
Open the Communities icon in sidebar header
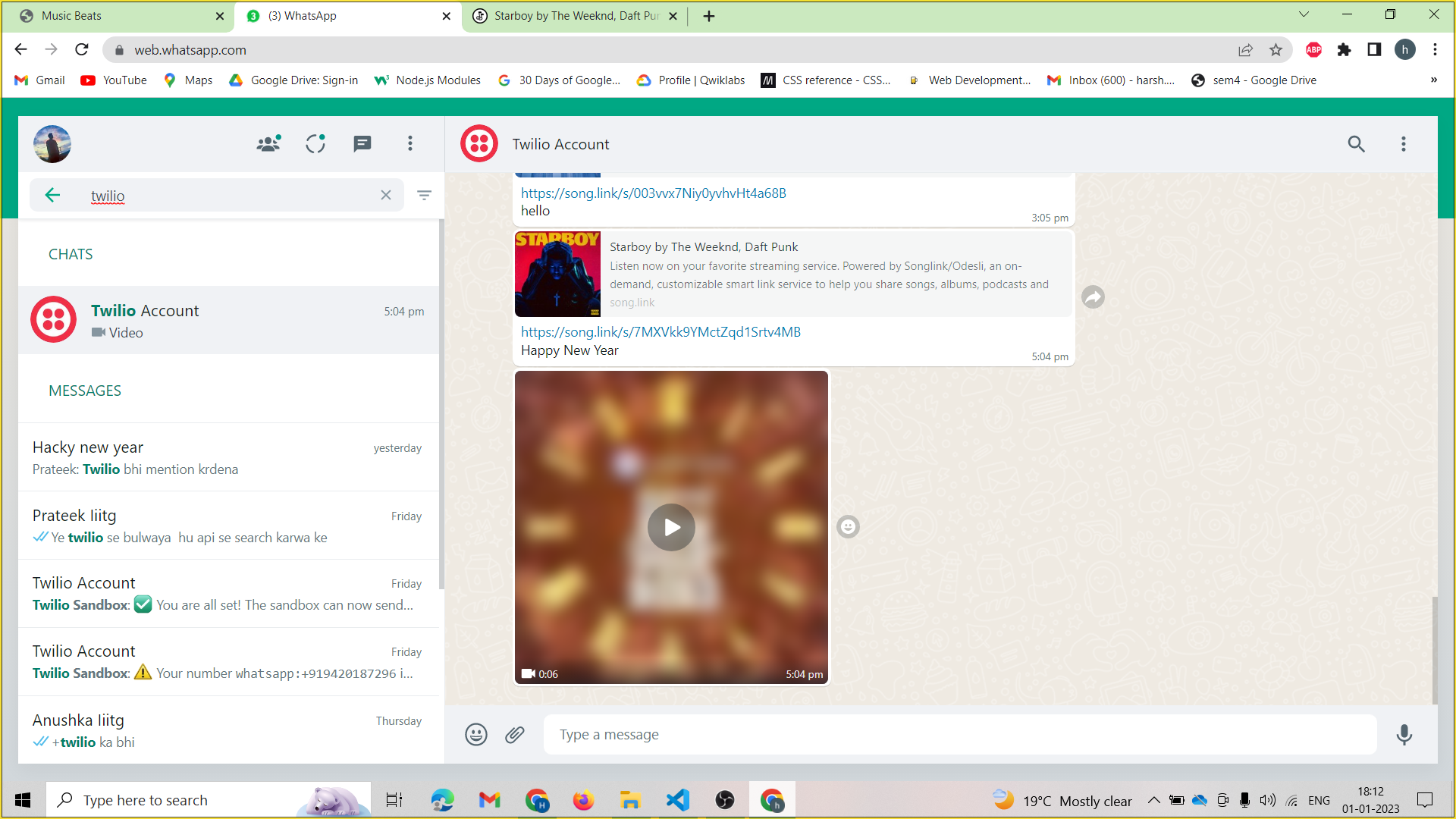coord(268,144)
